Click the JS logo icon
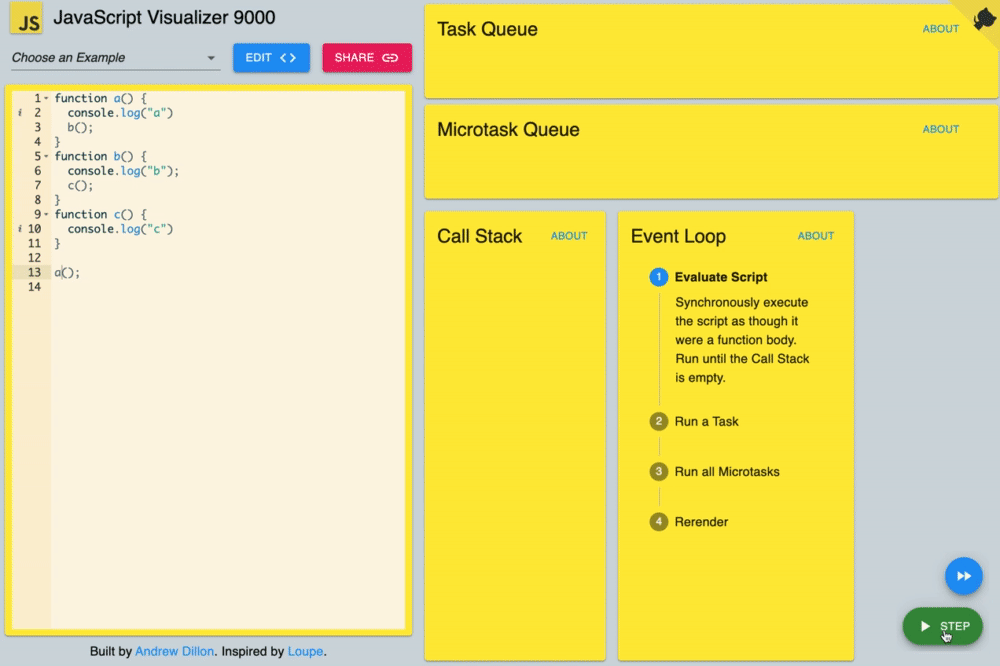The height and width of the screenshot is (666, 1000). [27, 18]
